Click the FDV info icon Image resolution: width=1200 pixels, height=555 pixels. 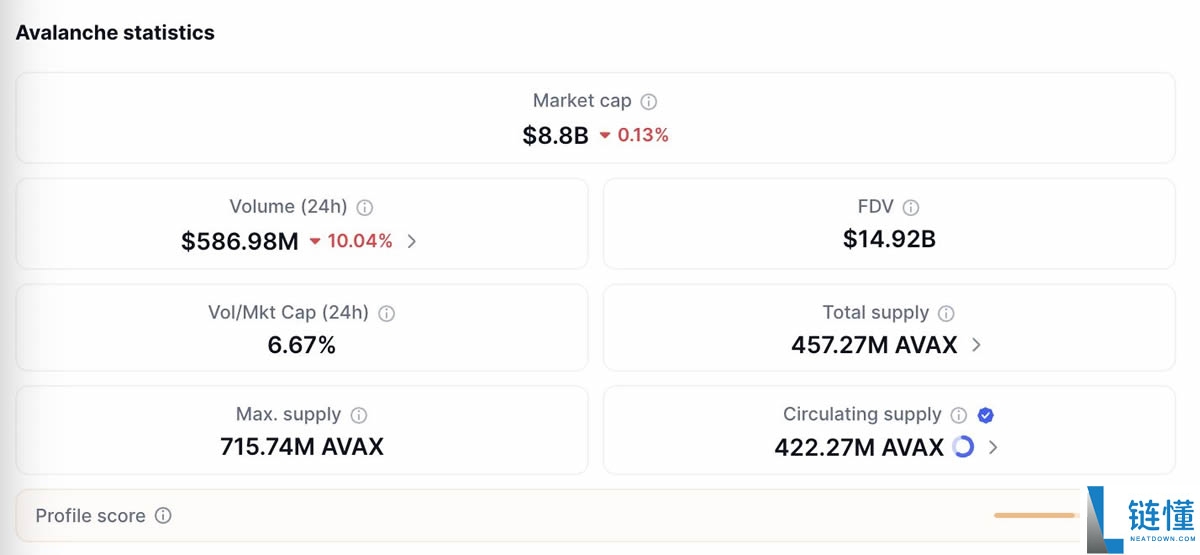[x=911, y=208]
